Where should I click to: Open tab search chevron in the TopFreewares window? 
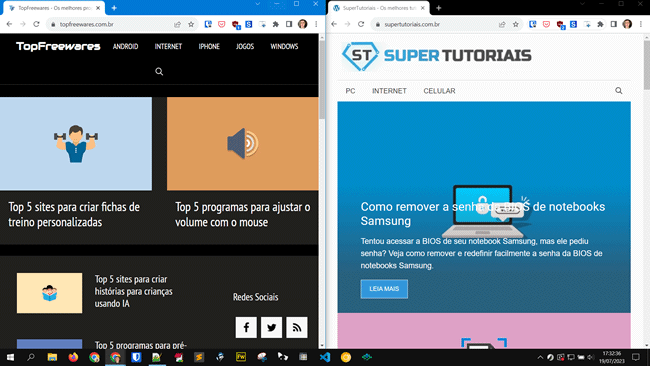[257, 4]
